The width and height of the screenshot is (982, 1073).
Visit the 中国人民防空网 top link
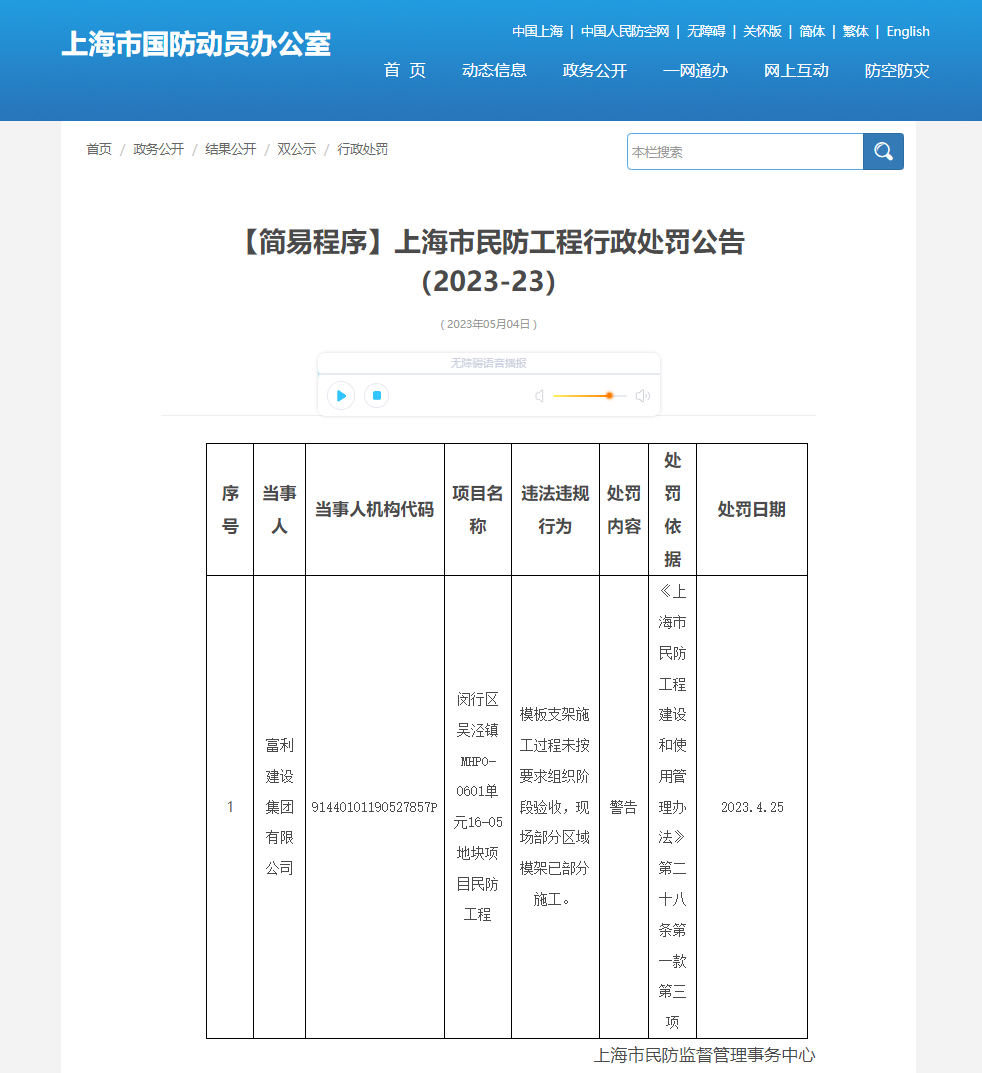(625, 31)
